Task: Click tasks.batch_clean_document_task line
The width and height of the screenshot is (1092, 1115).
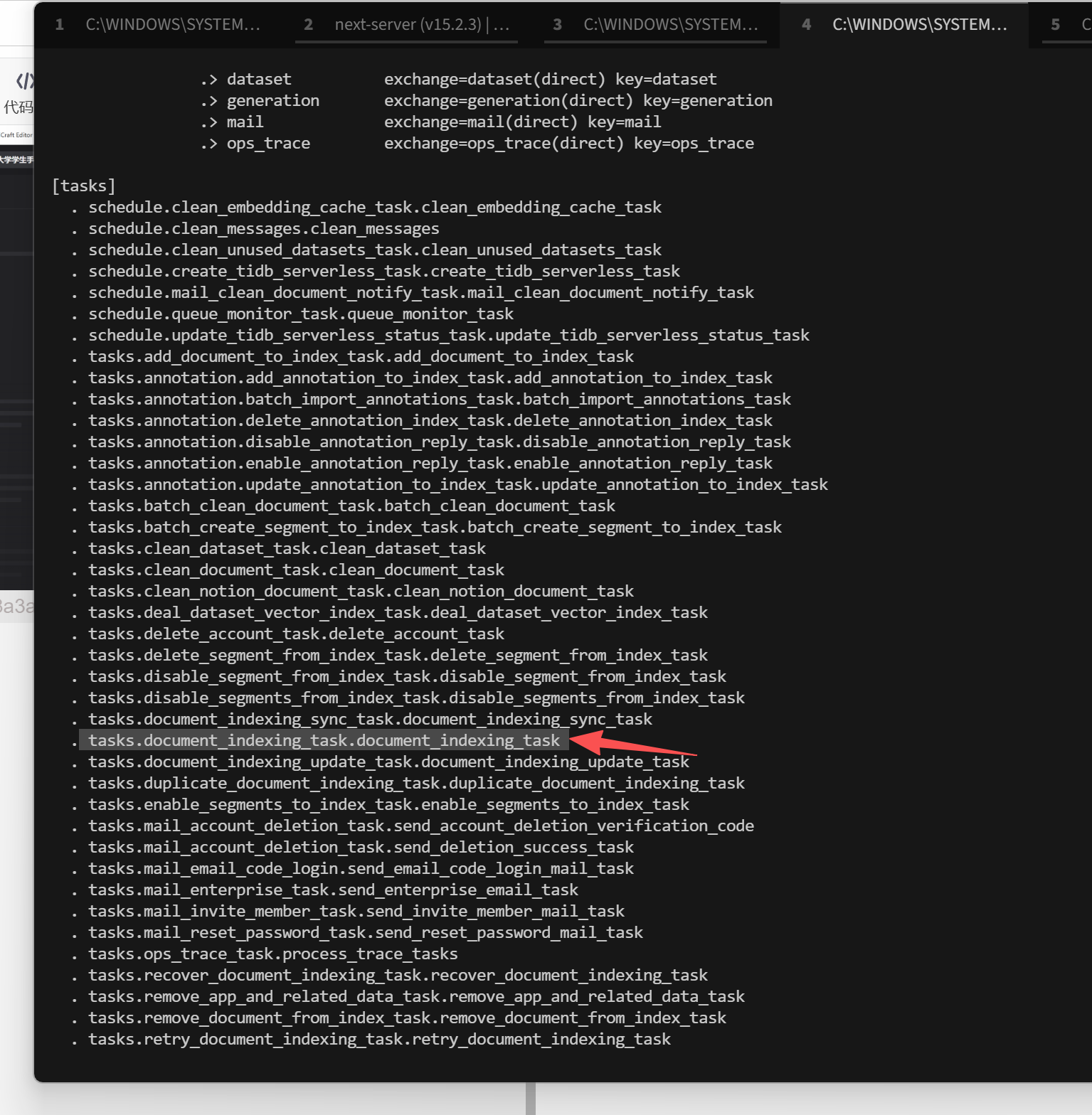Action: (351, 506)
